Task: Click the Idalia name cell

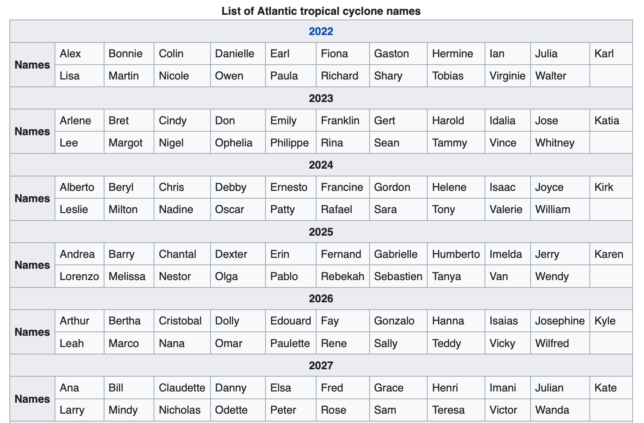Action: click(x=507, y=120)
